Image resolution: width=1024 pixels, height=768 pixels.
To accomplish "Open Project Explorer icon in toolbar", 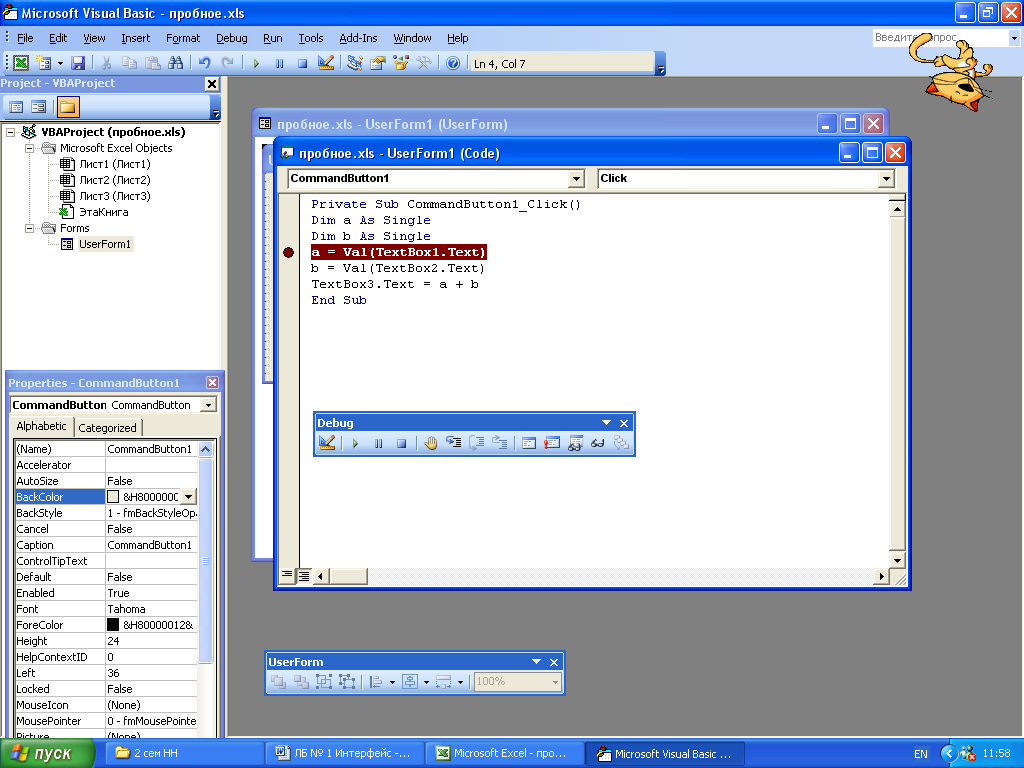I will (x=355, y=63).
